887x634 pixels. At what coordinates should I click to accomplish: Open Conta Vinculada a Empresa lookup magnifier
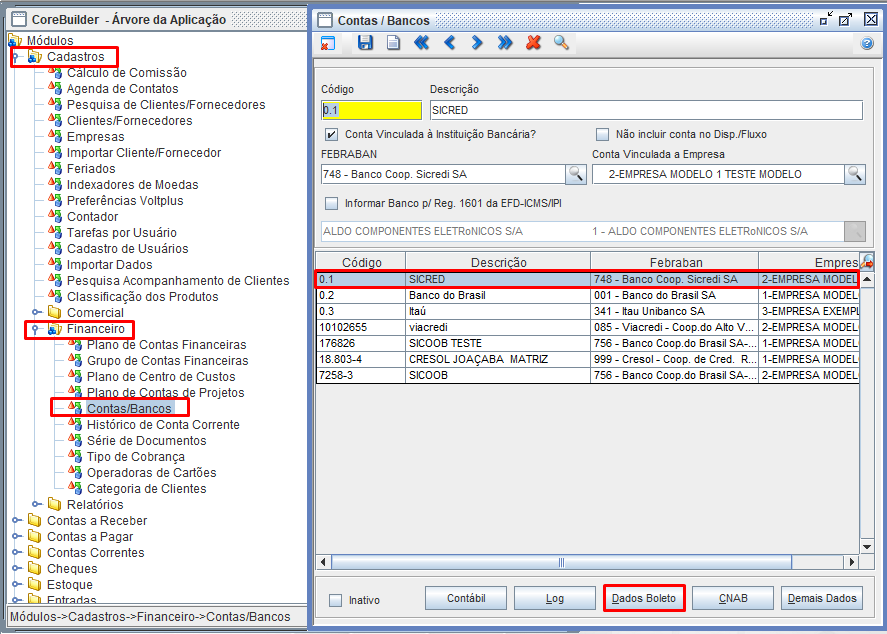[x=855, y=174]
